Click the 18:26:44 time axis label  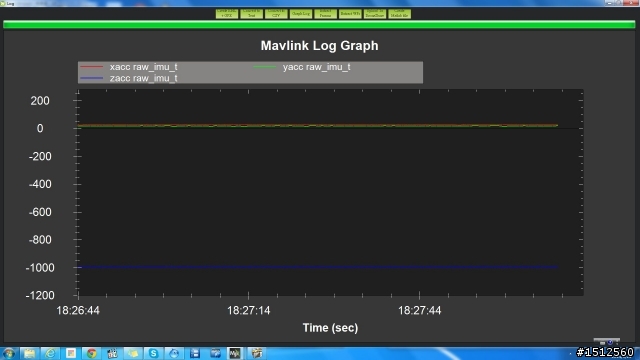click(x=78, y=311)
